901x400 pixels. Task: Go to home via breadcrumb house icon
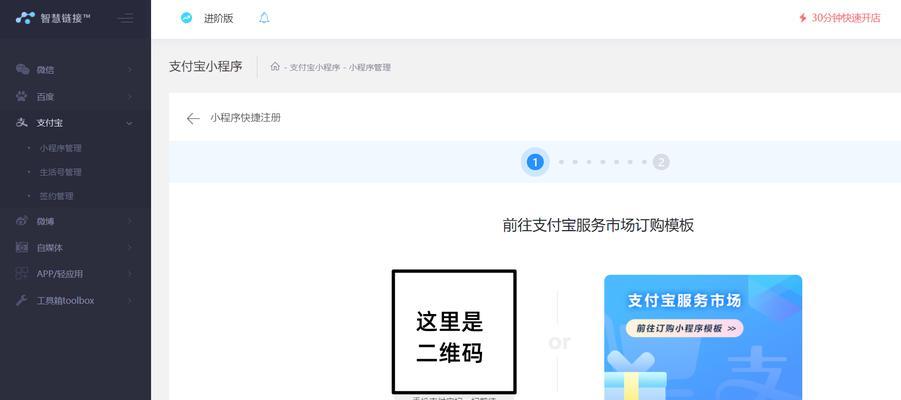[x=275, y=67]
